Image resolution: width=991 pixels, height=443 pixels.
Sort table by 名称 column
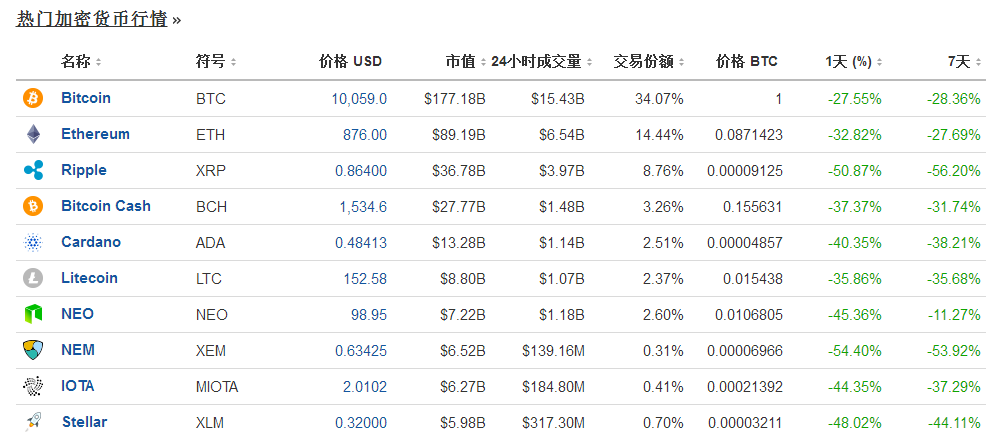[76, 62]
